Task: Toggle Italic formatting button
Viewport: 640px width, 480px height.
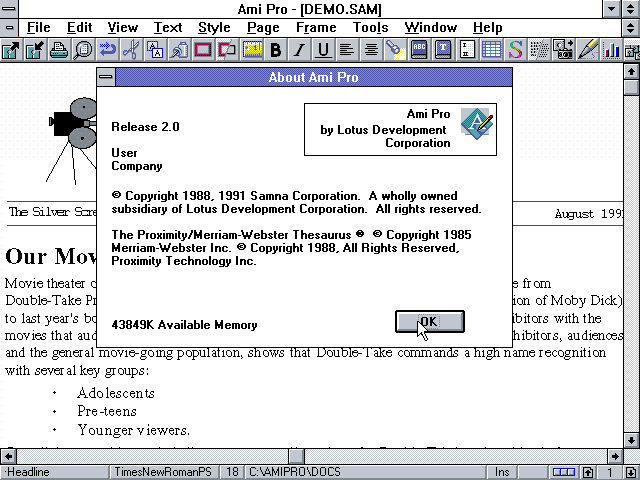Action: 299,49
